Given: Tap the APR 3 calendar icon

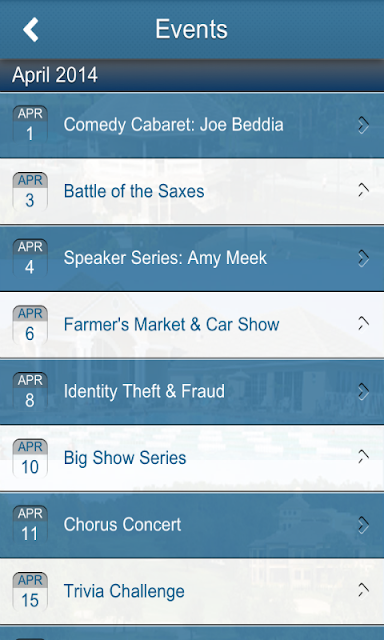Looking at the screenshot, I should (30, 191).
